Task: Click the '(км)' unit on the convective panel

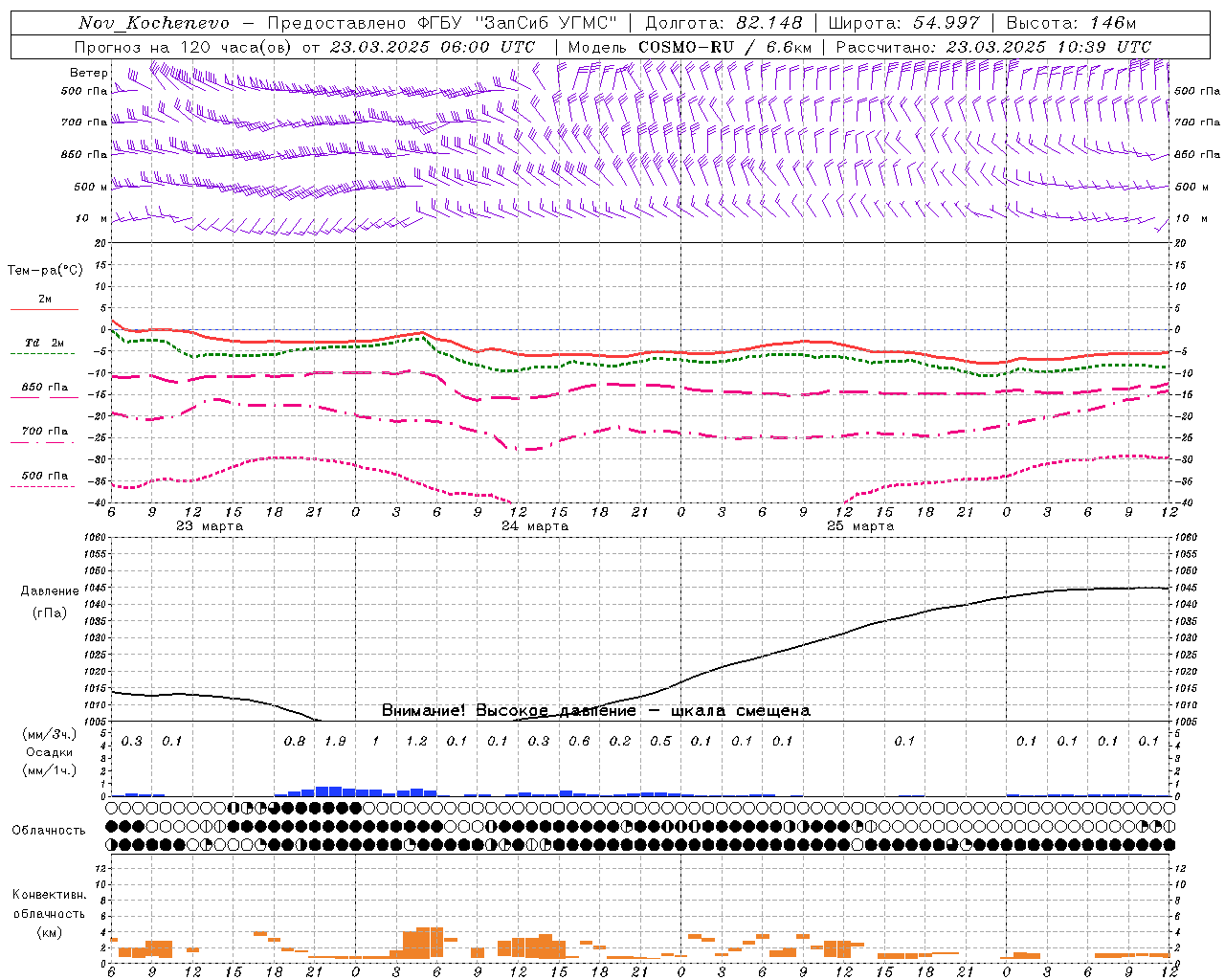Action: [49, 931]
